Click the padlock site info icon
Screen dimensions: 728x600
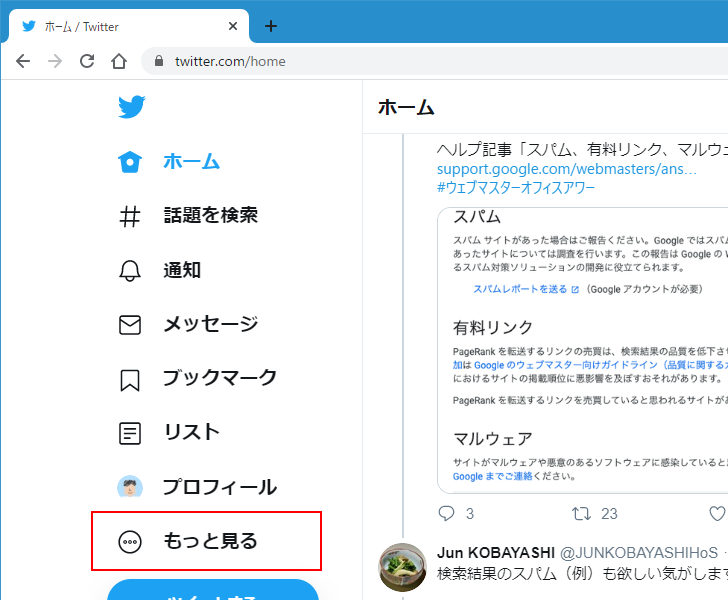tap(159, 61)
